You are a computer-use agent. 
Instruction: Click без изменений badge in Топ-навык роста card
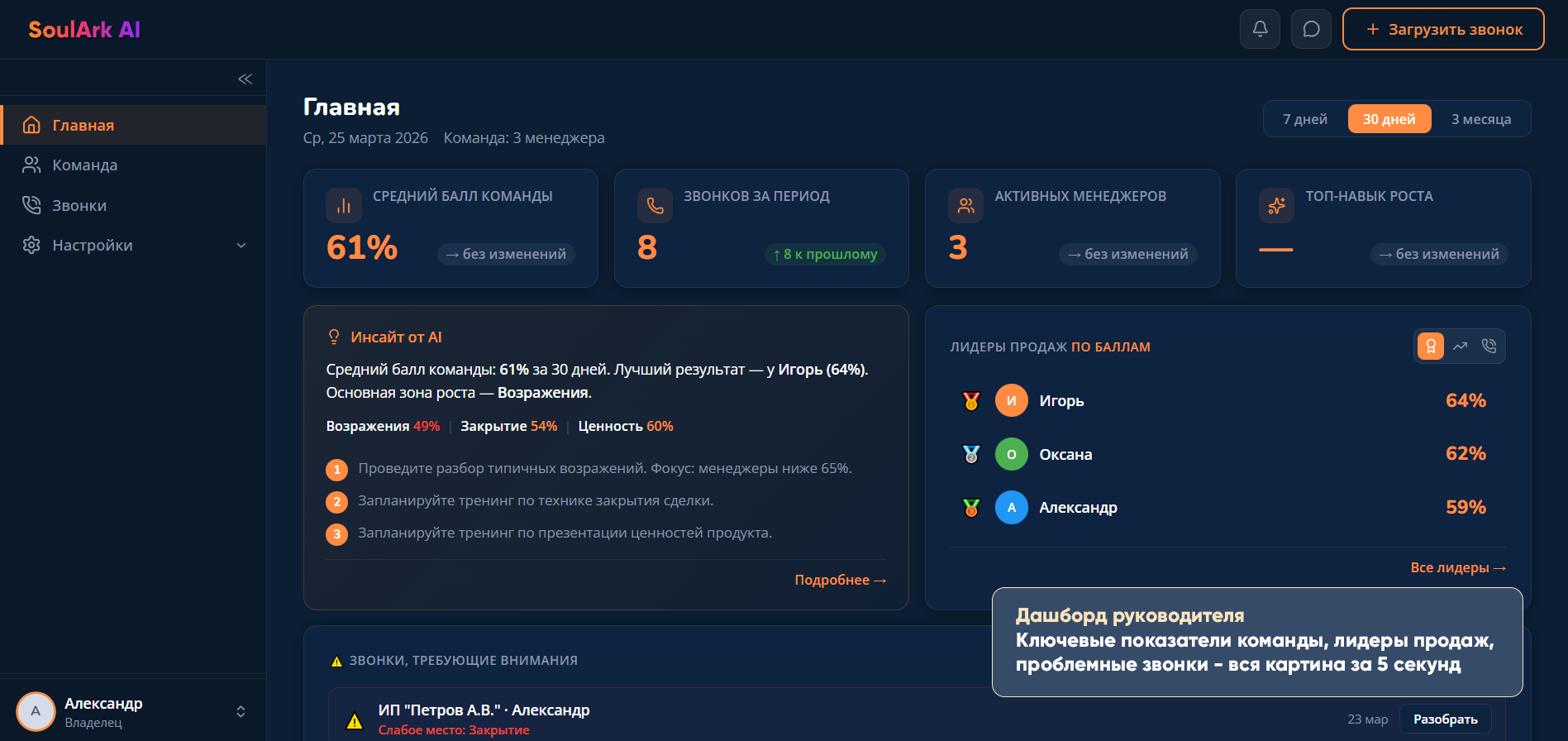tap(1439, 254)
